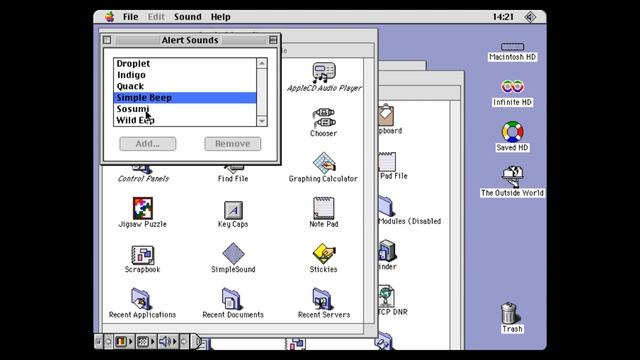Select The Outside World desktop icon
640x360 pixels.
[512, 177]
